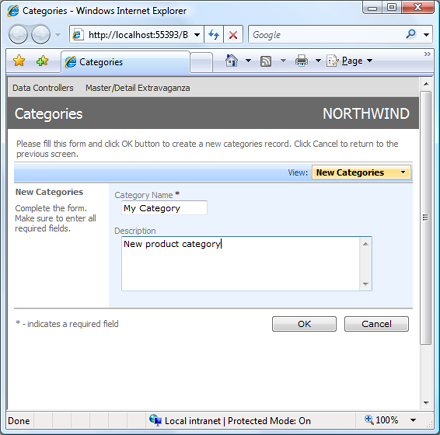
Task: Click the Add to Favorites icon
Action: [x=43, y=61]
